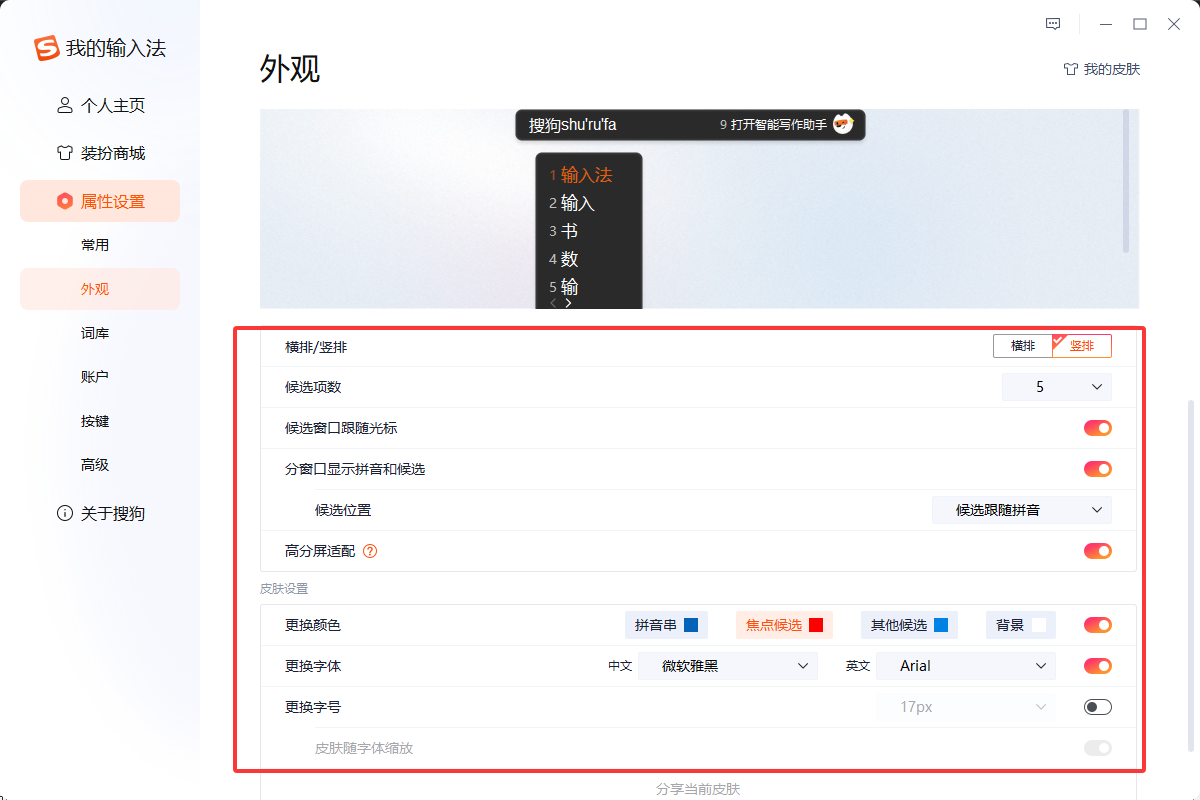
Task: Open the 装扮商城 skin store
Action: [103, 152]
